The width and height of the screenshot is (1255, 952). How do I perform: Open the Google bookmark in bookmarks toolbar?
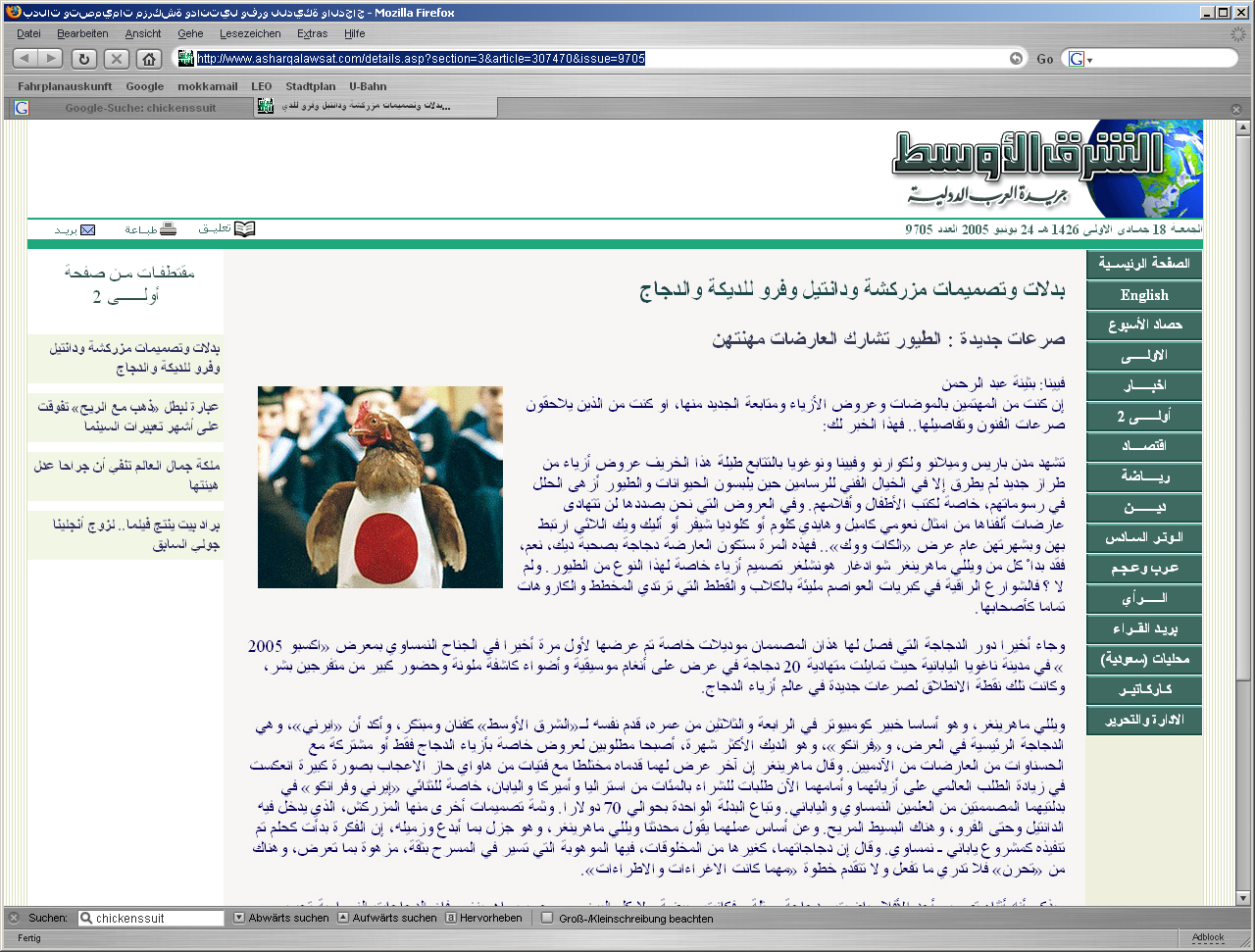(145, 86)
